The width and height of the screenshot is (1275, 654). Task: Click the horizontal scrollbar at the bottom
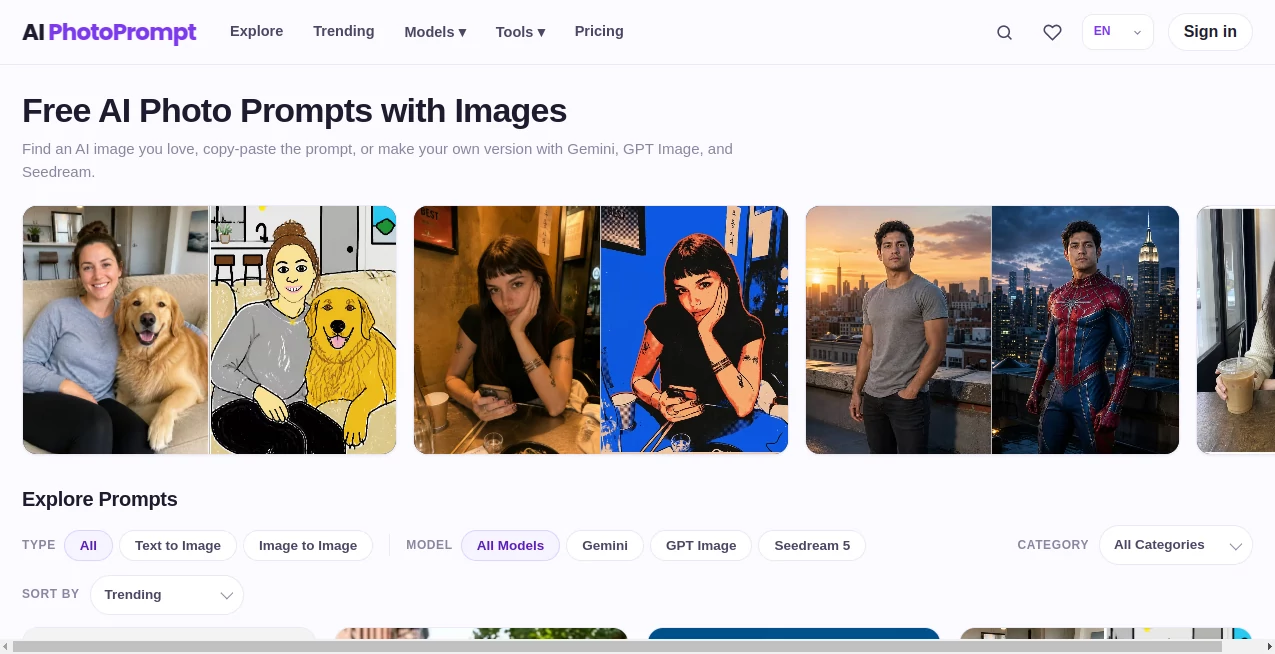pyautogui.click(x=617, y=647)
